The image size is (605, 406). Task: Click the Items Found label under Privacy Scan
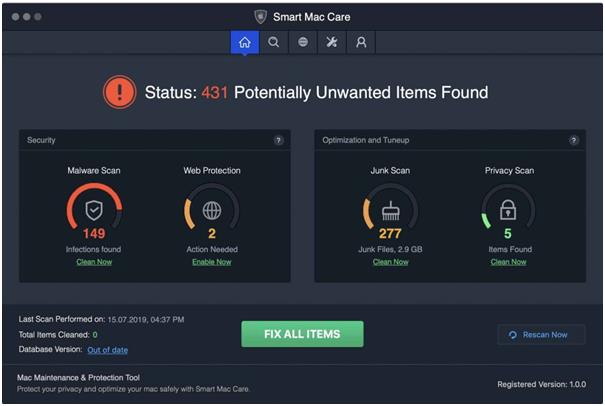coord(510,249)
